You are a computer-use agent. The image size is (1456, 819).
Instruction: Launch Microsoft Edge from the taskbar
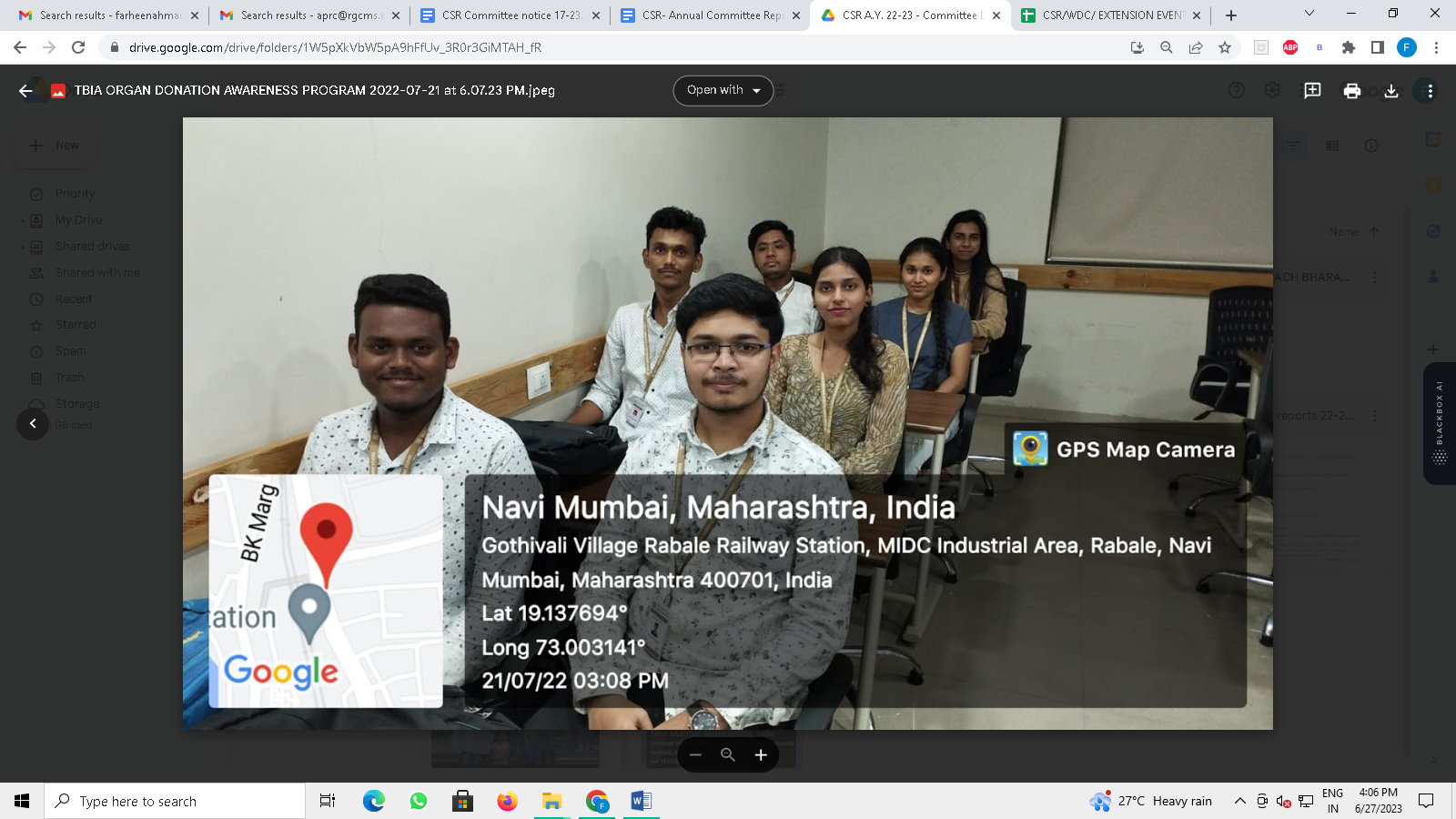click(373, 801)
